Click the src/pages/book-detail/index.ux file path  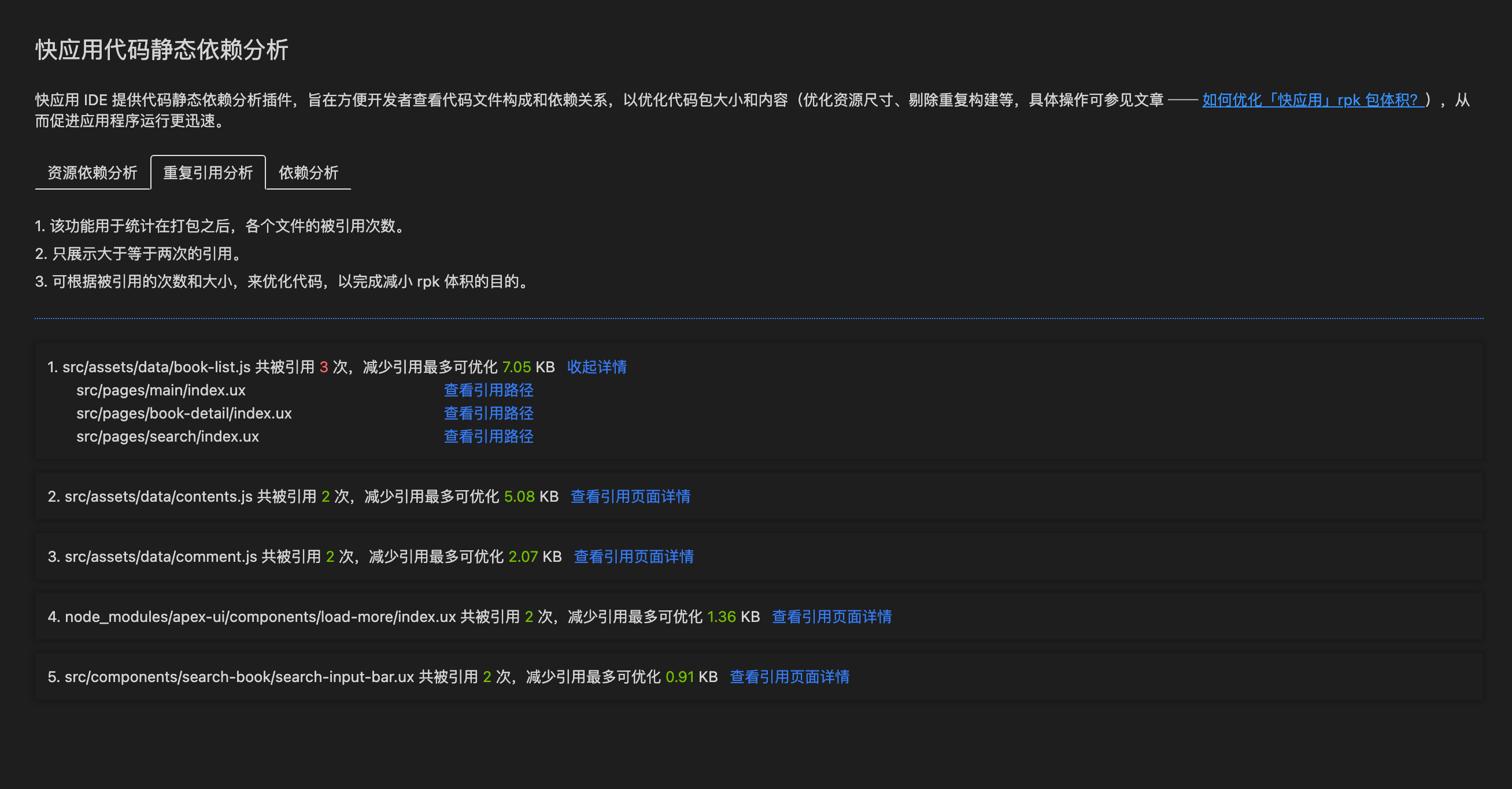click(184, 413)
